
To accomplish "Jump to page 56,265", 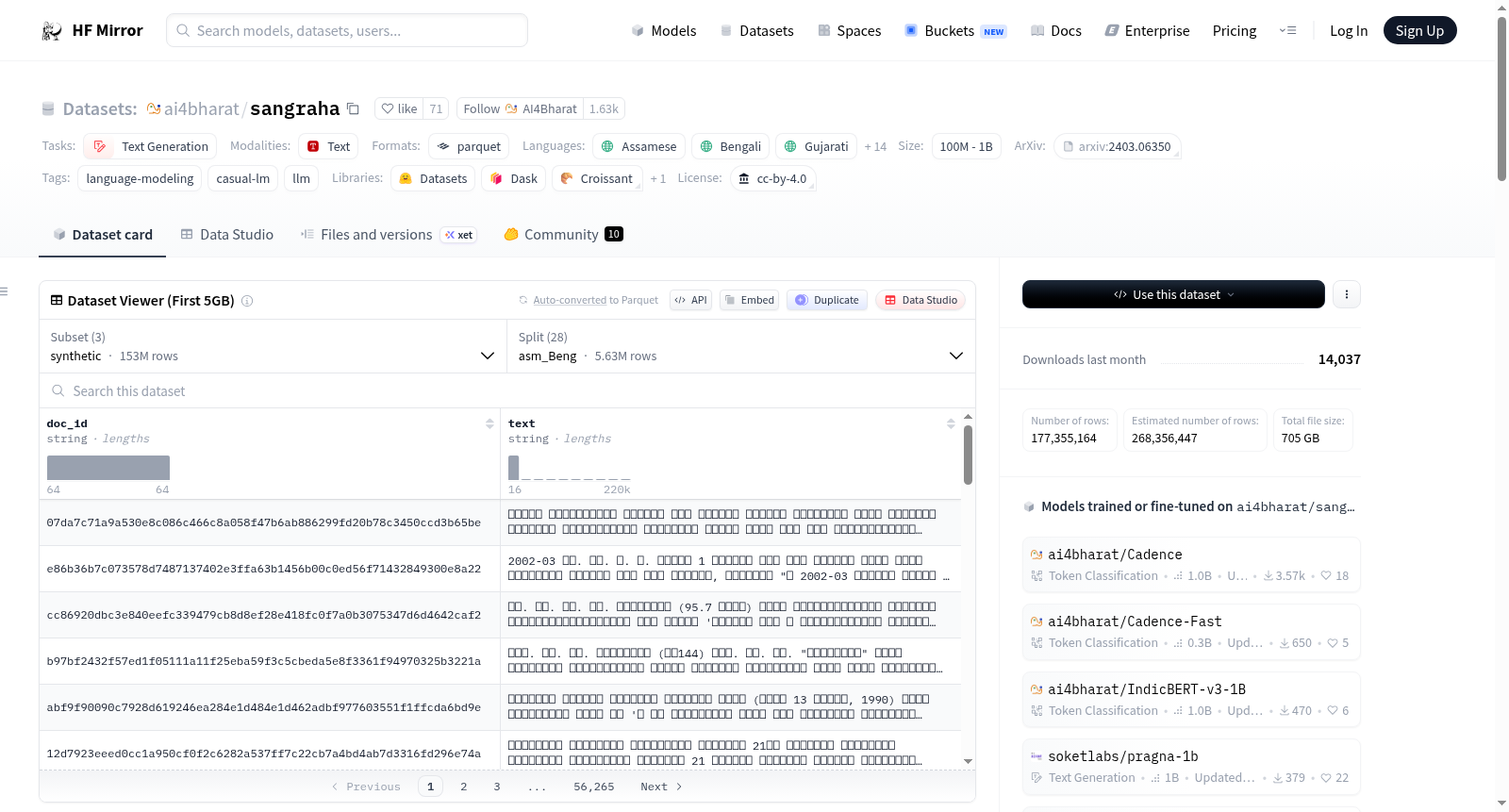I will 594,787.
